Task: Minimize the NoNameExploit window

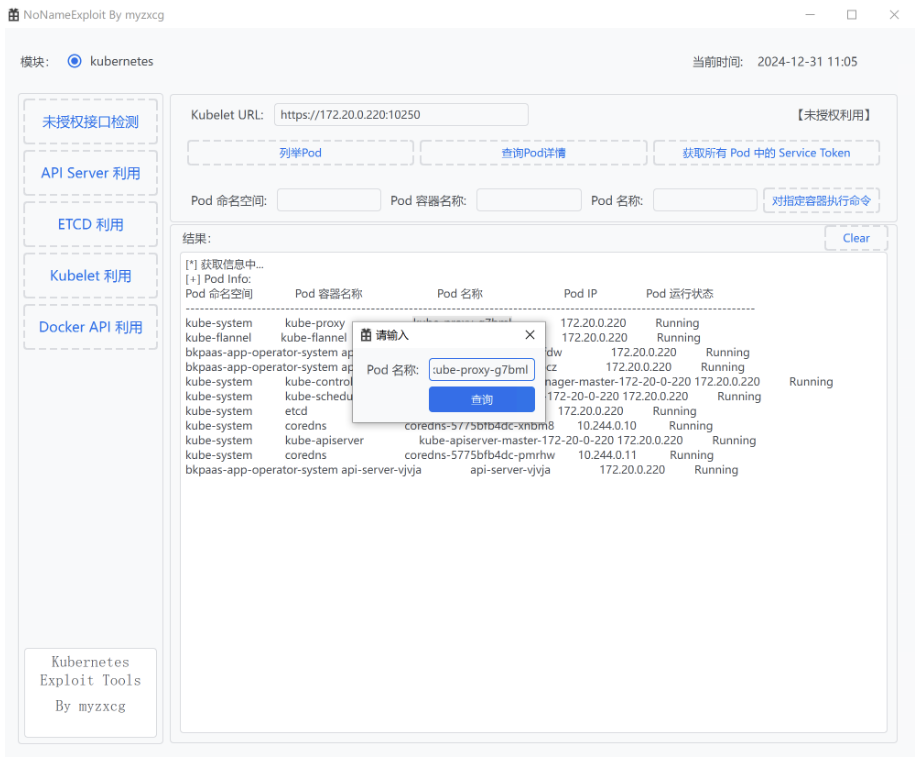Action: pyautogui.click(x=810, y=15)
